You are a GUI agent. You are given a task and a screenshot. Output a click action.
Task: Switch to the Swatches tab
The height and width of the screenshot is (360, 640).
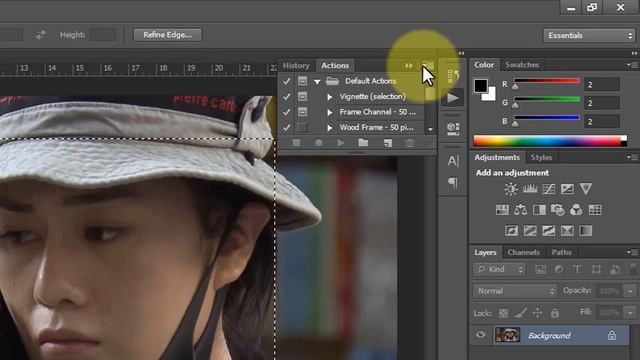click(x=522, y=64)
